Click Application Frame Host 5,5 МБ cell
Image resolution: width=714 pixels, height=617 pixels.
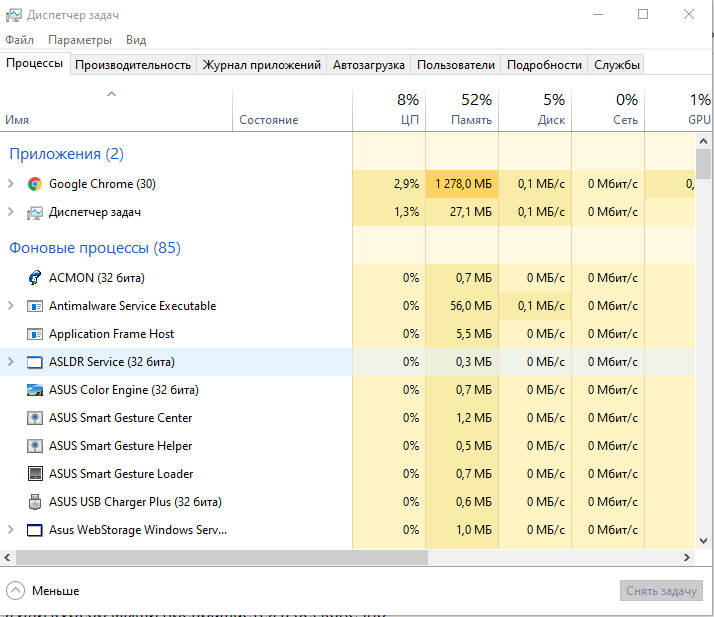point(462,334)
